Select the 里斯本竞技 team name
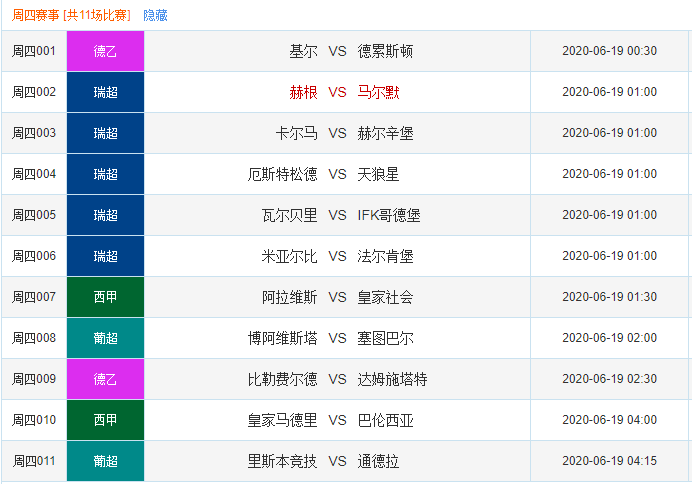The image size is (692, 484). pyautogui.click(x=282, y=461)
